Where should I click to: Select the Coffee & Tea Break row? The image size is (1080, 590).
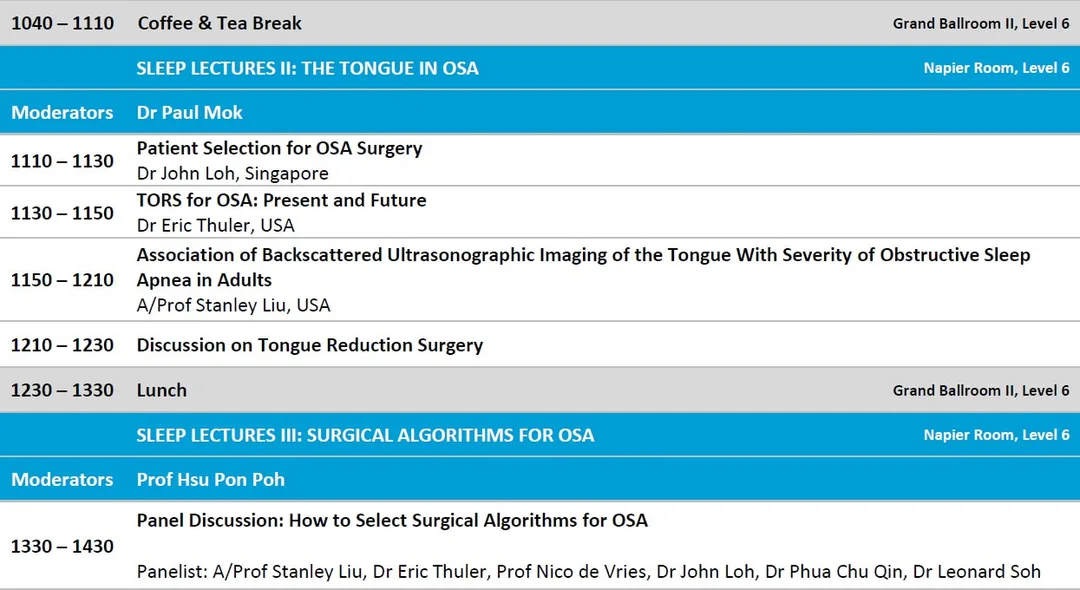click(540, 23)
